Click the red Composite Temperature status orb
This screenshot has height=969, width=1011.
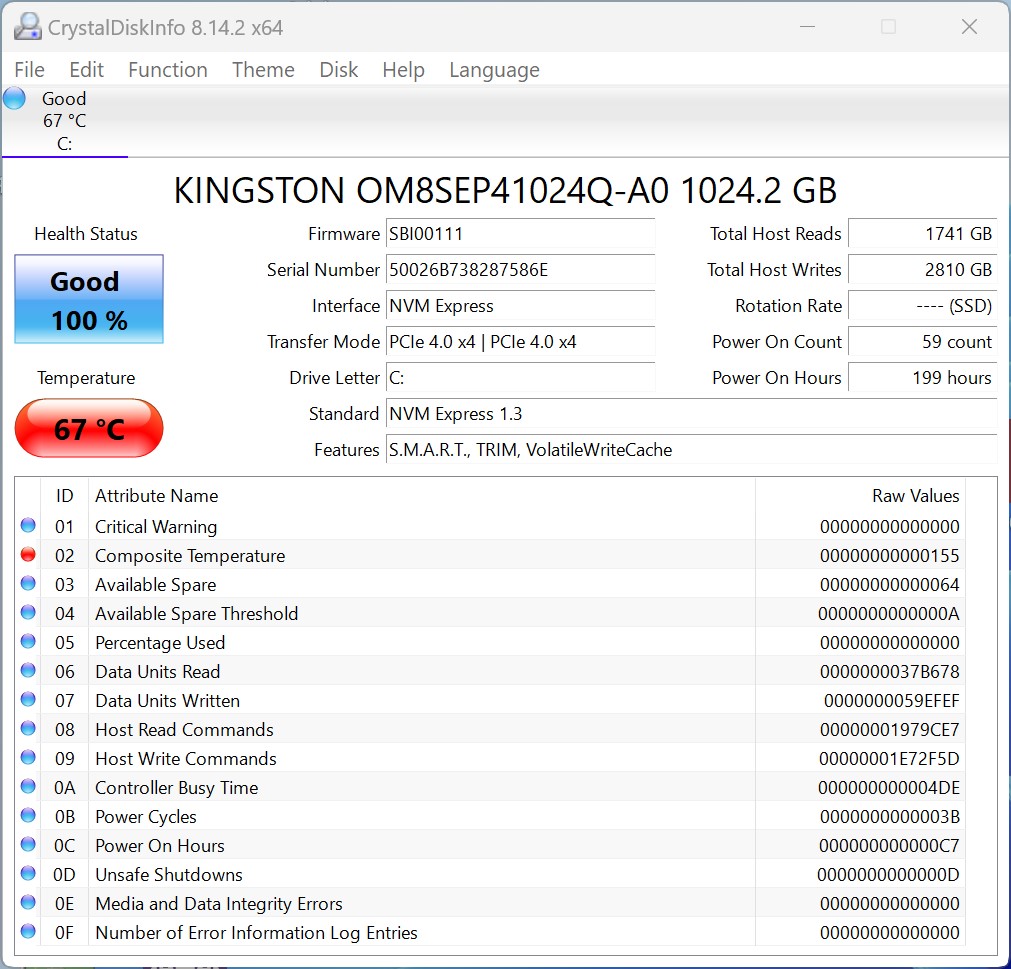[28, 554]
